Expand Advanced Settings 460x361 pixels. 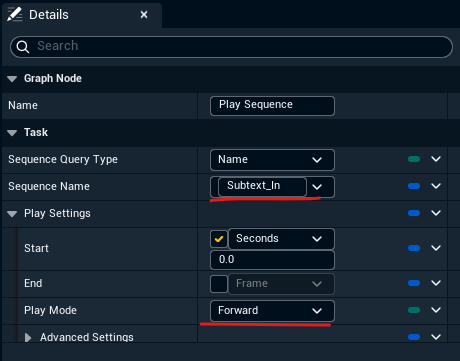coord(28,338)
